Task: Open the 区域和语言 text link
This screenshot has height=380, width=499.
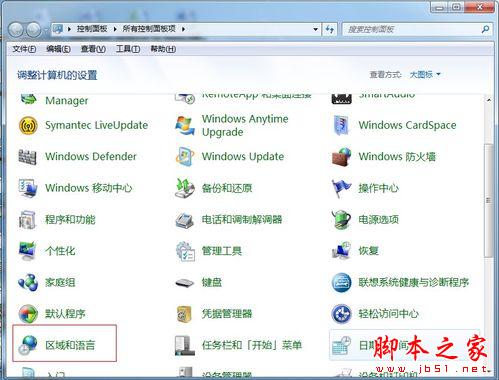Action: (x=70, y=345)
